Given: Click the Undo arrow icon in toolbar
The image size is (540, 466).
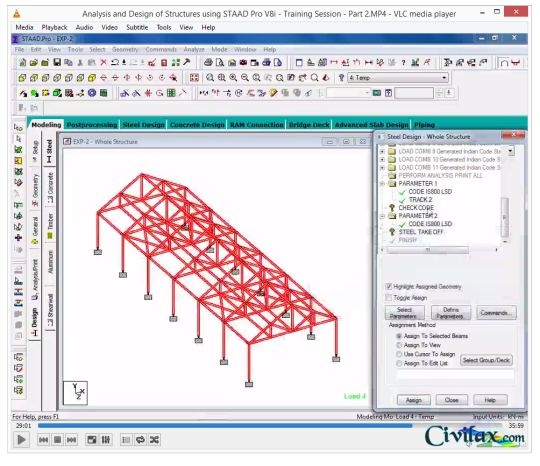Looking at the screenshot, I should [x=115, y=62].
